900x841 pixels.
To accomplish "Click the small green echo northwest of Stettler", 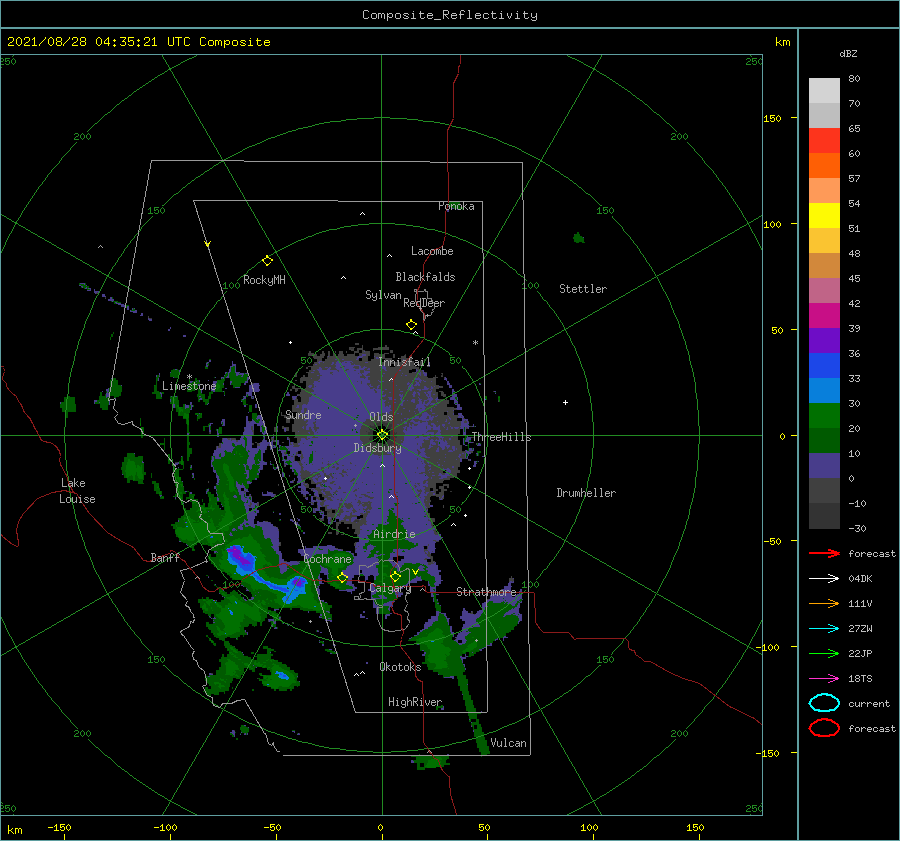I will pos(579,238).
